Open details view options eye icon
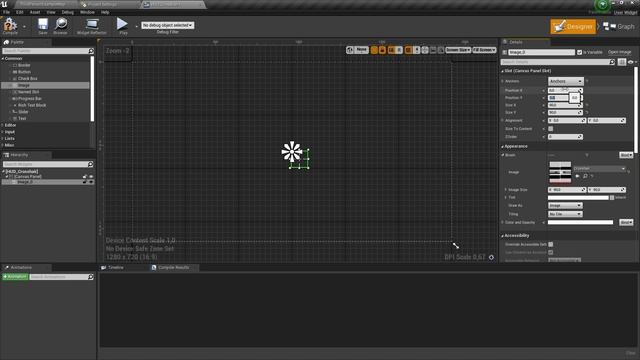This screenshot has width=640, height=360. coord(631,62)
